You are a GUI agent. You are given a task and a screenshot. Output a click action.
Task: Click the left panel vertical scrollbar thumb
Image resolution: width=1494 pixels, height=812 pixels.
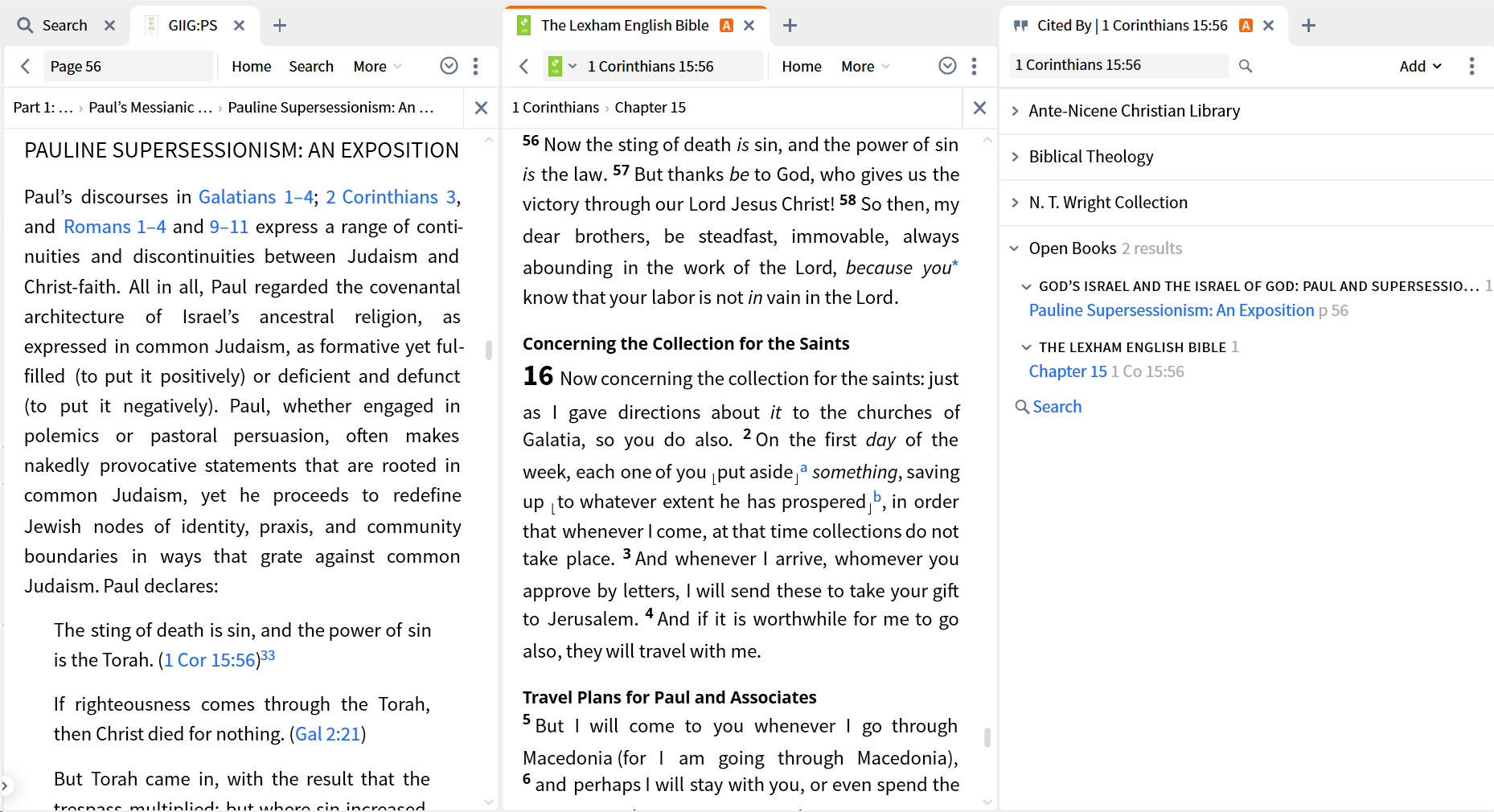488,350
